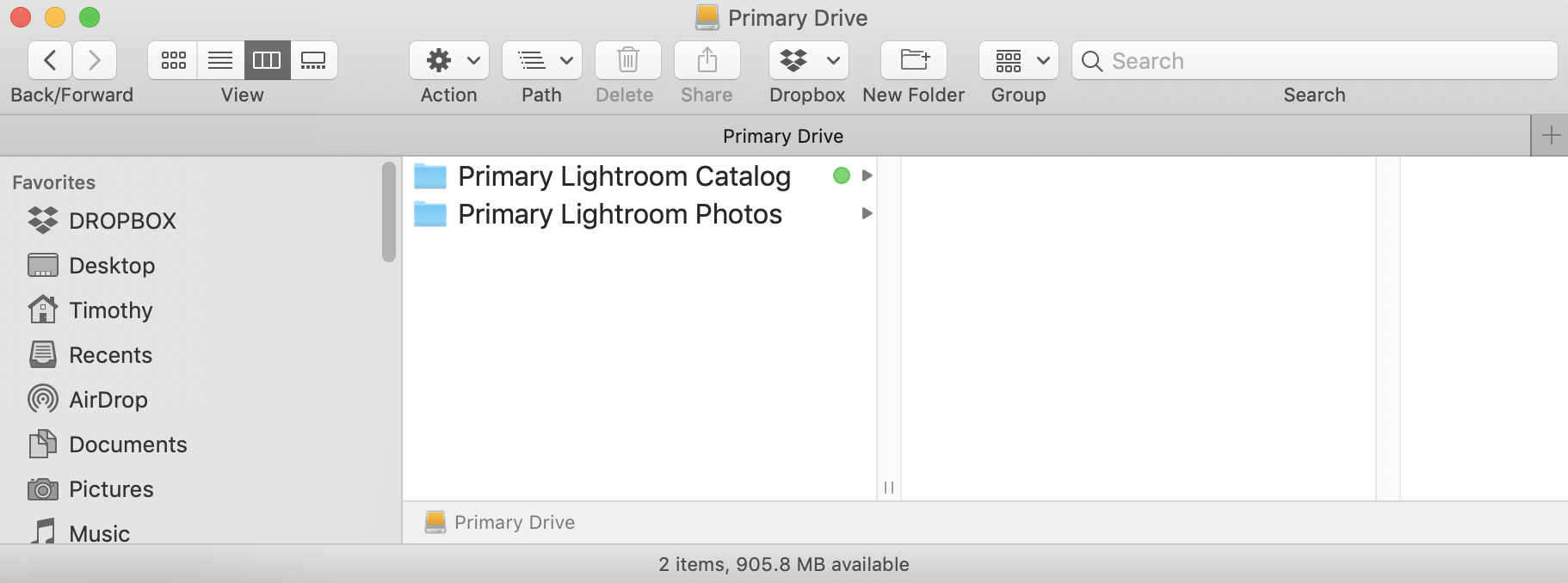
Task: Click the camera icon beside Pictures
Action: click(x=43, y=489)
